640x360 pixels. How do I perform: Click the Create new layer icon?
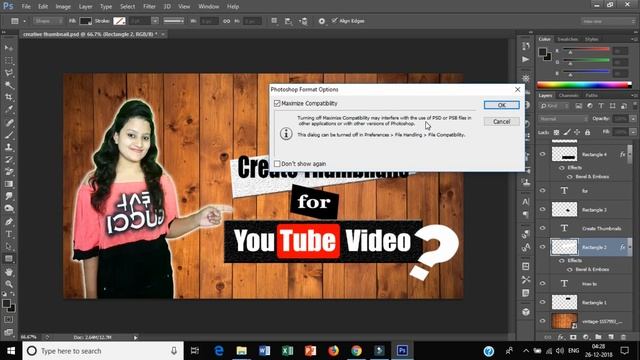tap(611, 337)
